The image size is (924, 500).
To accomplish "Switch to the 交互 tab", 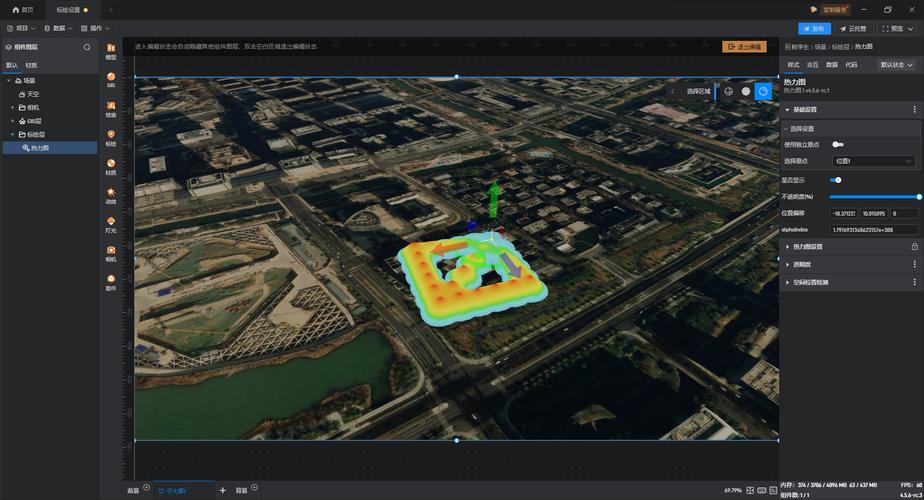I will [x=813, y=65].
